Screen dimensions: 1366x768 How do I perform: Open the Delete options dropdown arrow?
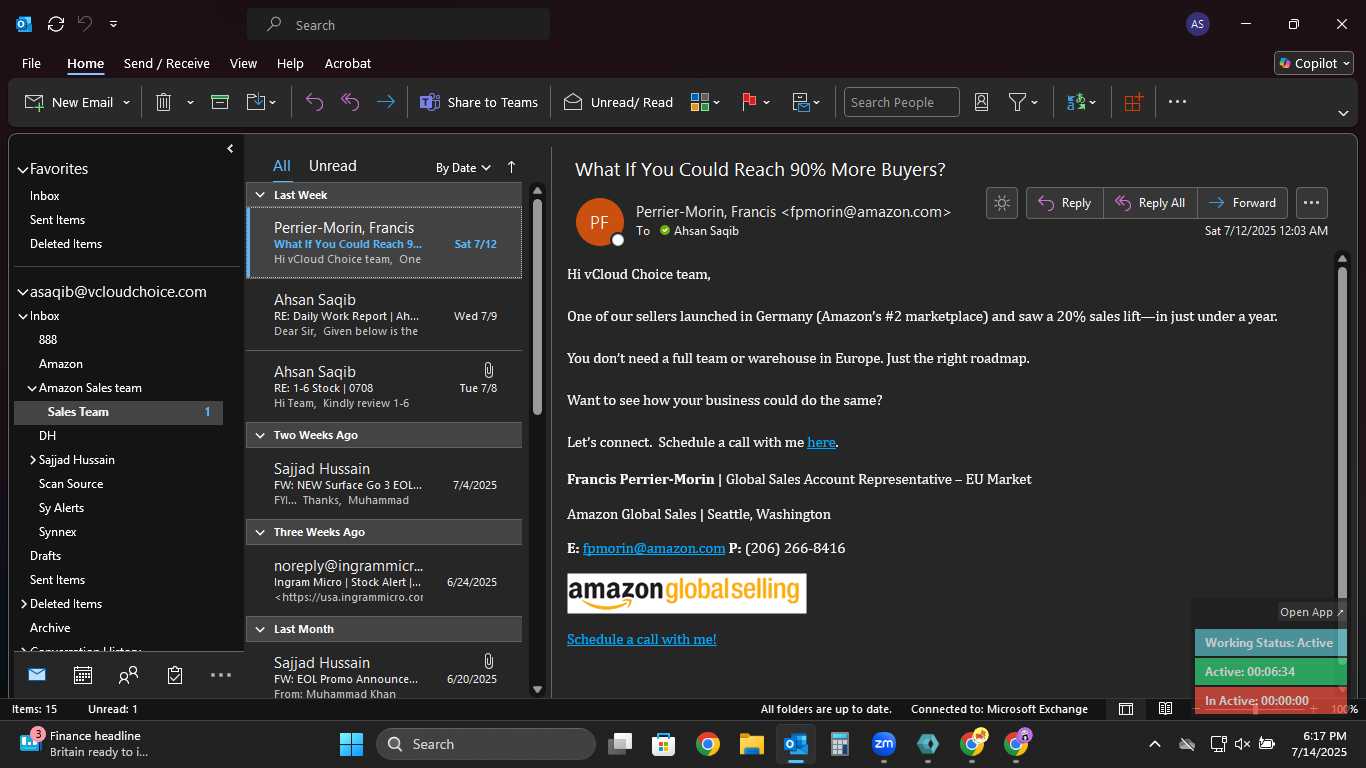[190, 103]
